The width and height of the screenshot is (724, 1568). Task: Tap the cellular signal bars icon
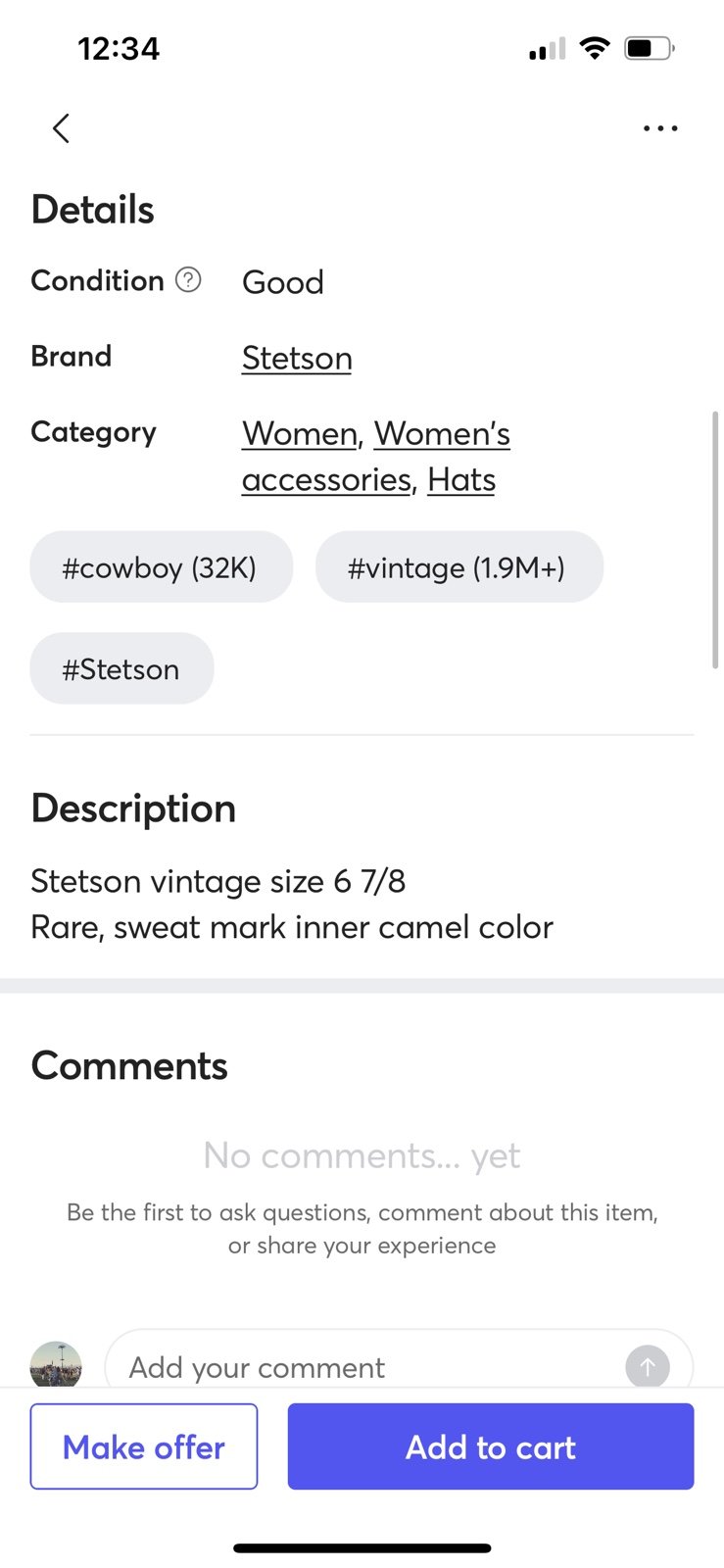pyautogui.click(x=547, y=48)
